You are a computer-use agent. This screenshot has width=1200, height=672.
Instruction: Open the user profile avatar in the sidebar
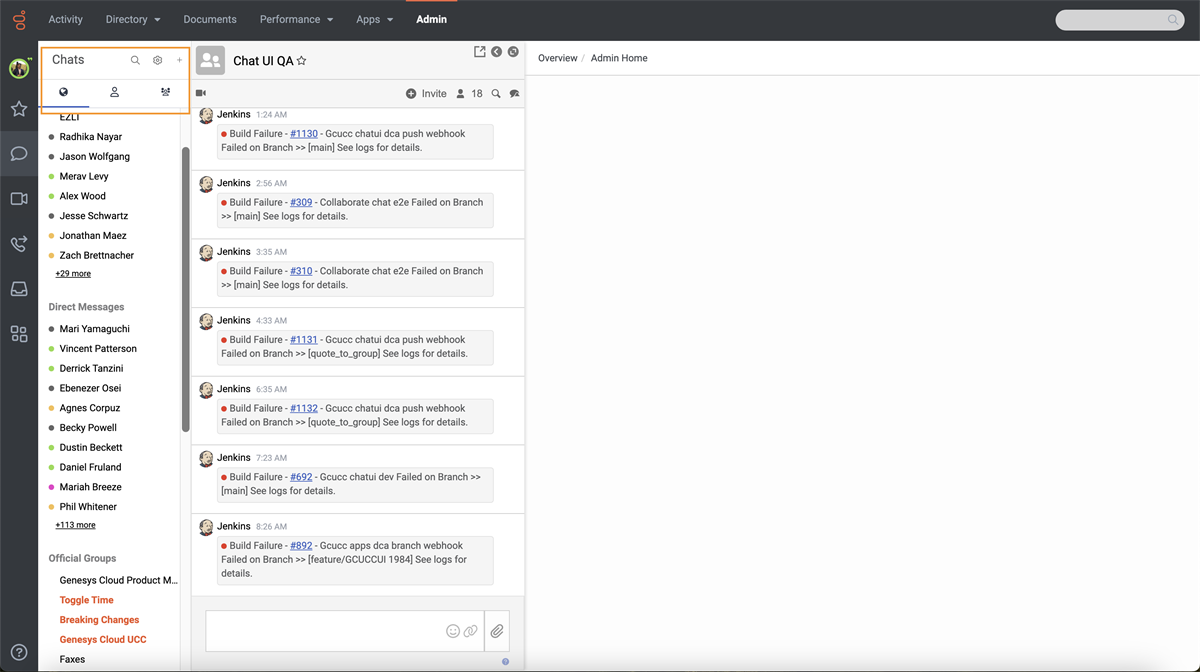(x=19, y=69)
